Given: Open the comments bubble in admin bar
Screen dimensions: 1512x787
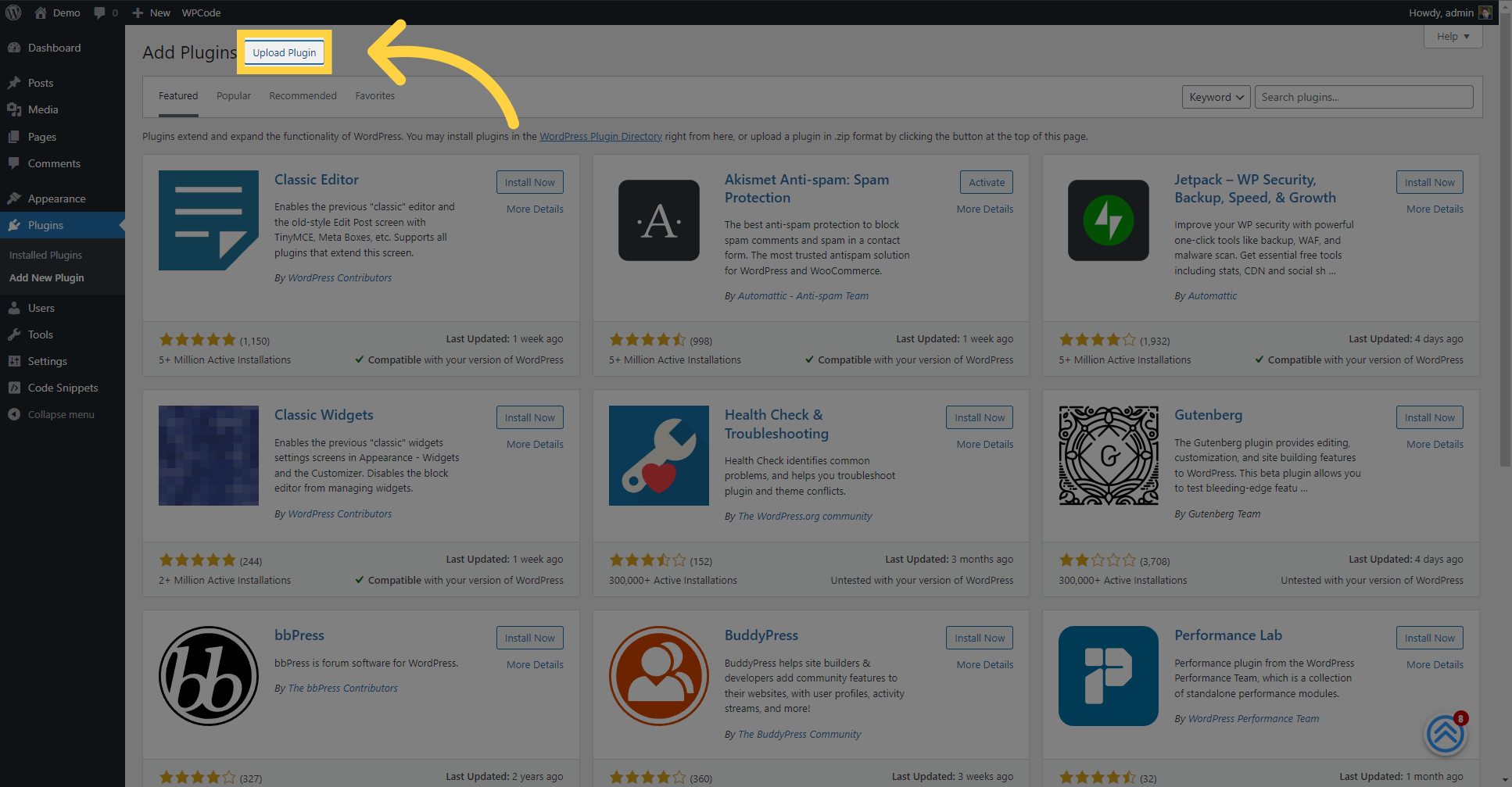Looking at the screenshot, I should [x=99, y=13].
